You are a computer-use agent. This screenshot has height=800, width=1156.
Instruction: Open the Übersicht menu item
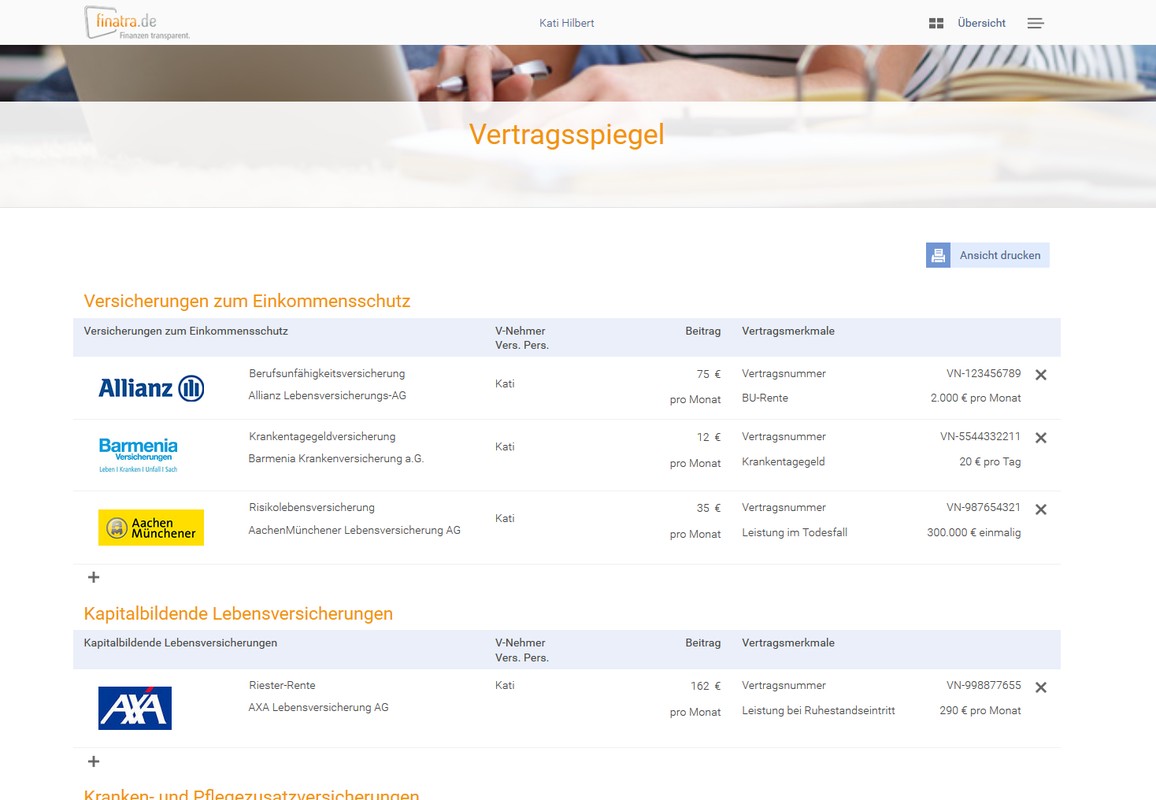pyautogui.click(x=981, y=23)
